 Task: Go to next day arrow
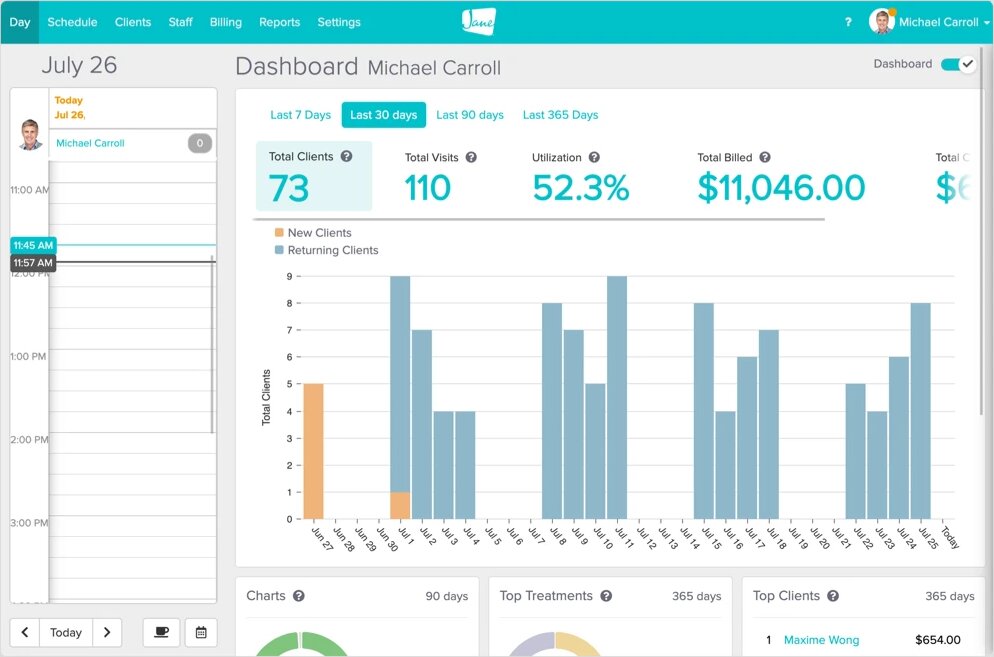(x=107, y=632)
